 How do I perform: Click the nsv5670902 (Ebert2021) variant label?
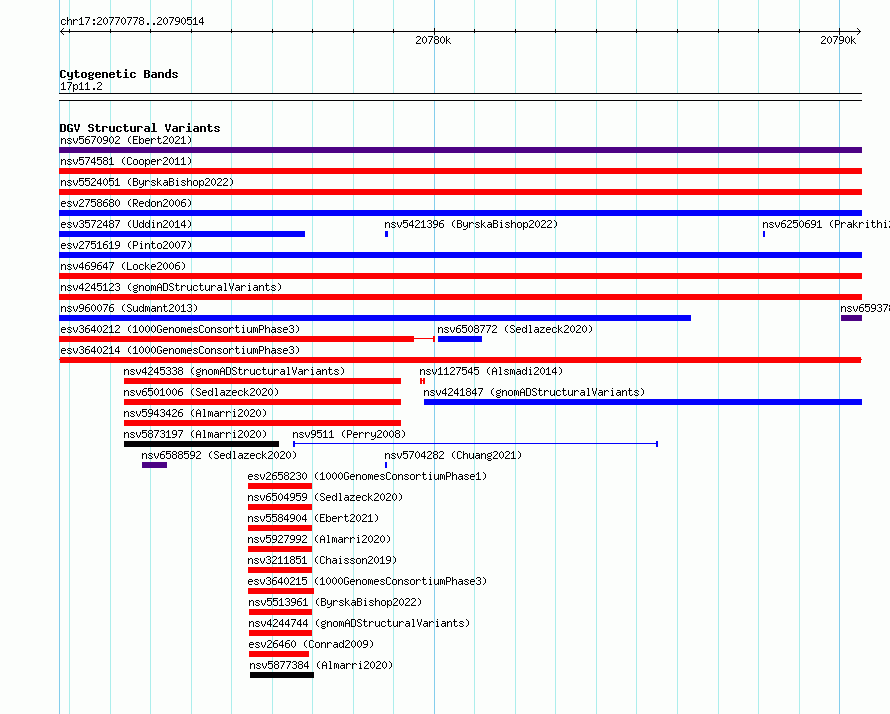click(x=126, y=140)
